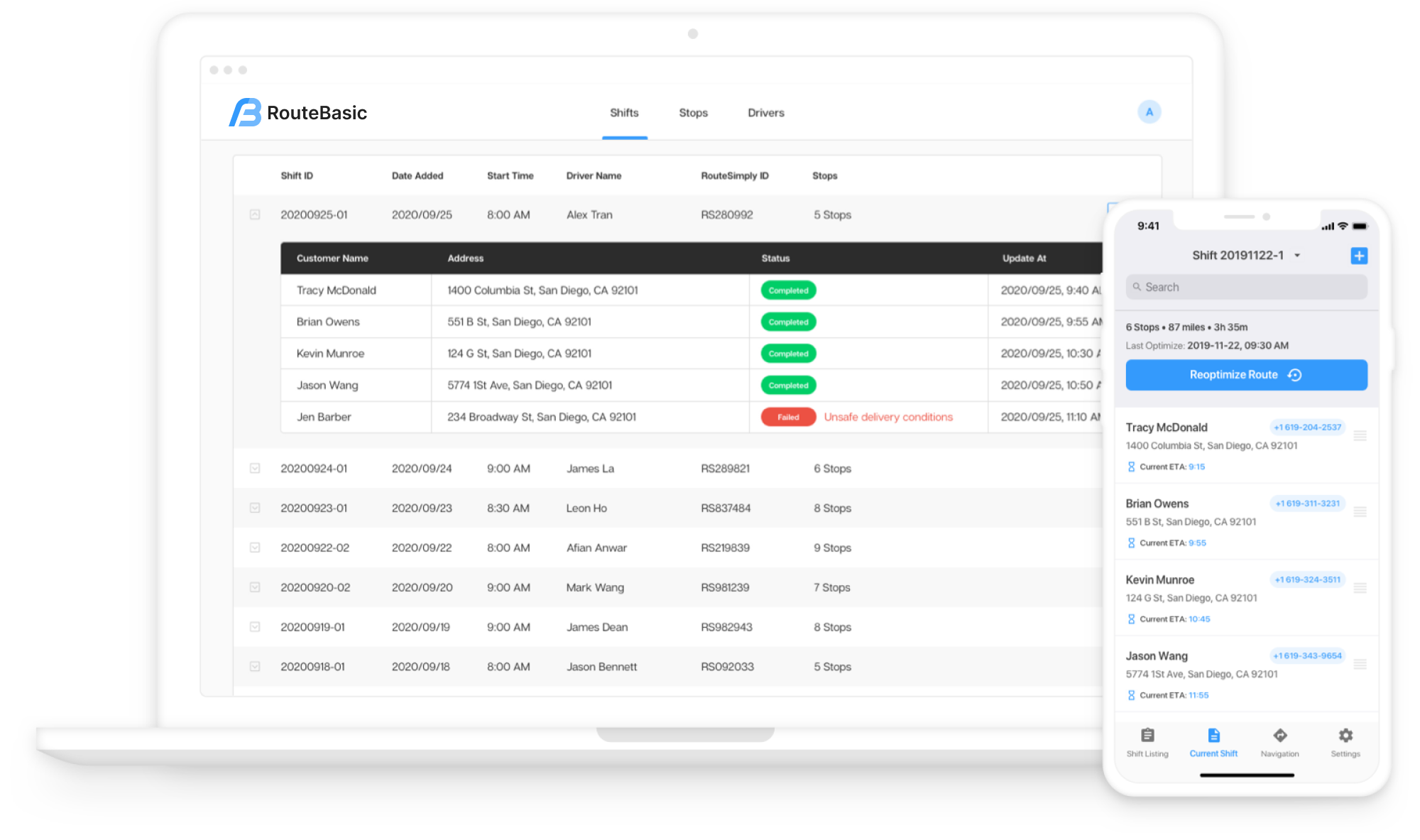Select the Stops tab in desktop header

pos(694,112)
